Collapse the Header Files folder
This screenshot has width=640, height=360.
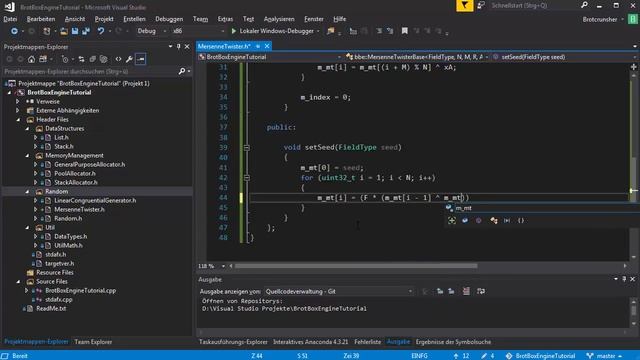point(18,120)
